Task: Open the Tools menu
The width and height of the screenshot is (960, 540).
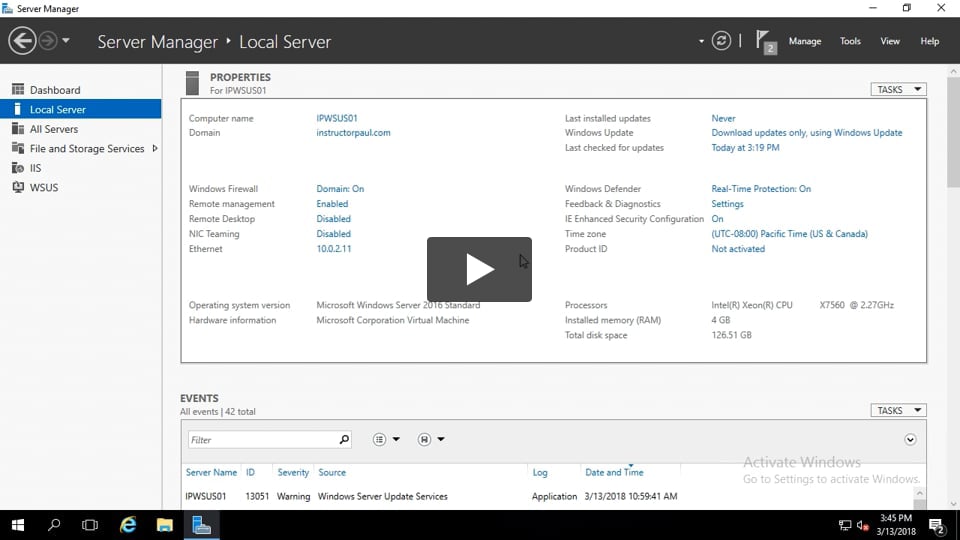Action: point(850,41)
